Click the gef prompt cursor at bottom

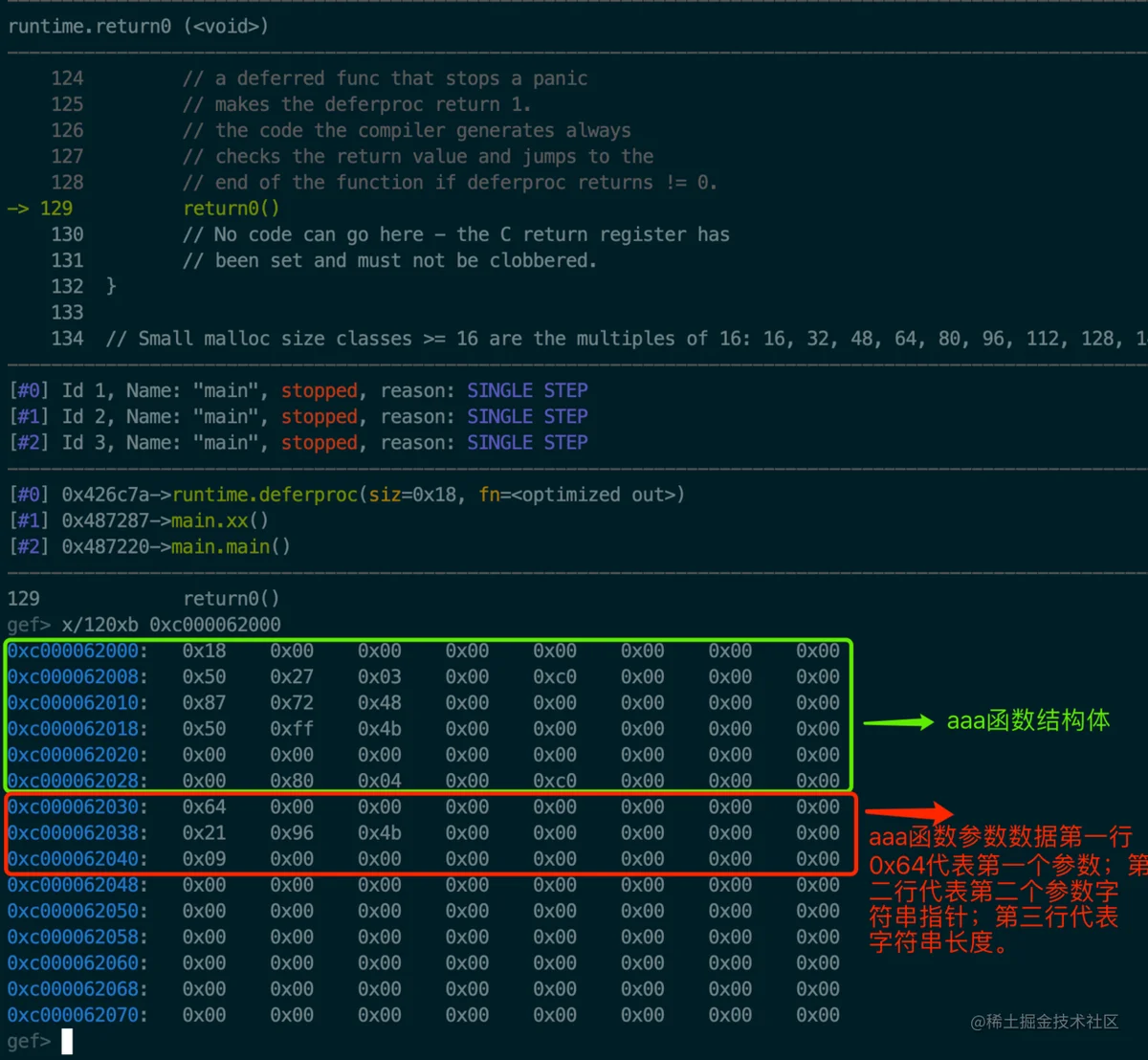coord(67,1041)
